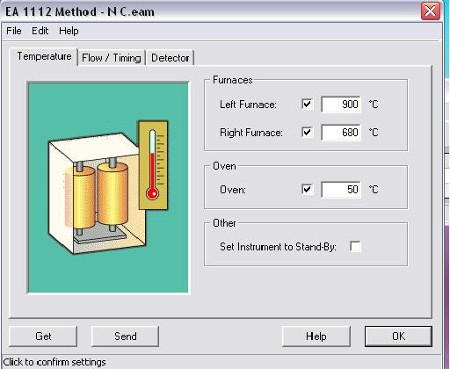The width and height of the screenshot is (450, 369).
Task: Click the Right Furnace temperature field
Action: pos(341,132)
